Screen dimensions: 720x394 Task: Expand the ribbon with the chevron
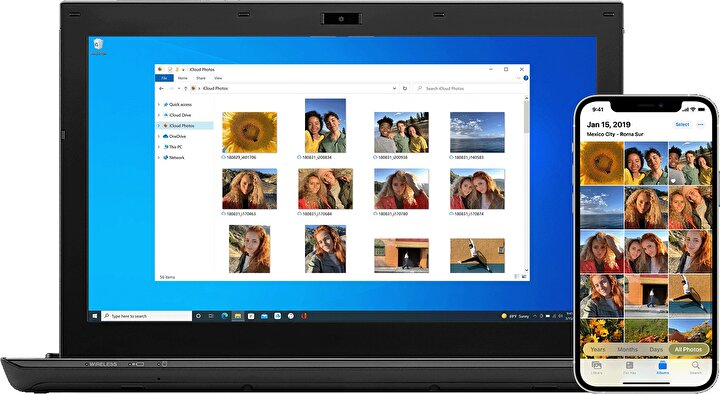click(519, 78)
